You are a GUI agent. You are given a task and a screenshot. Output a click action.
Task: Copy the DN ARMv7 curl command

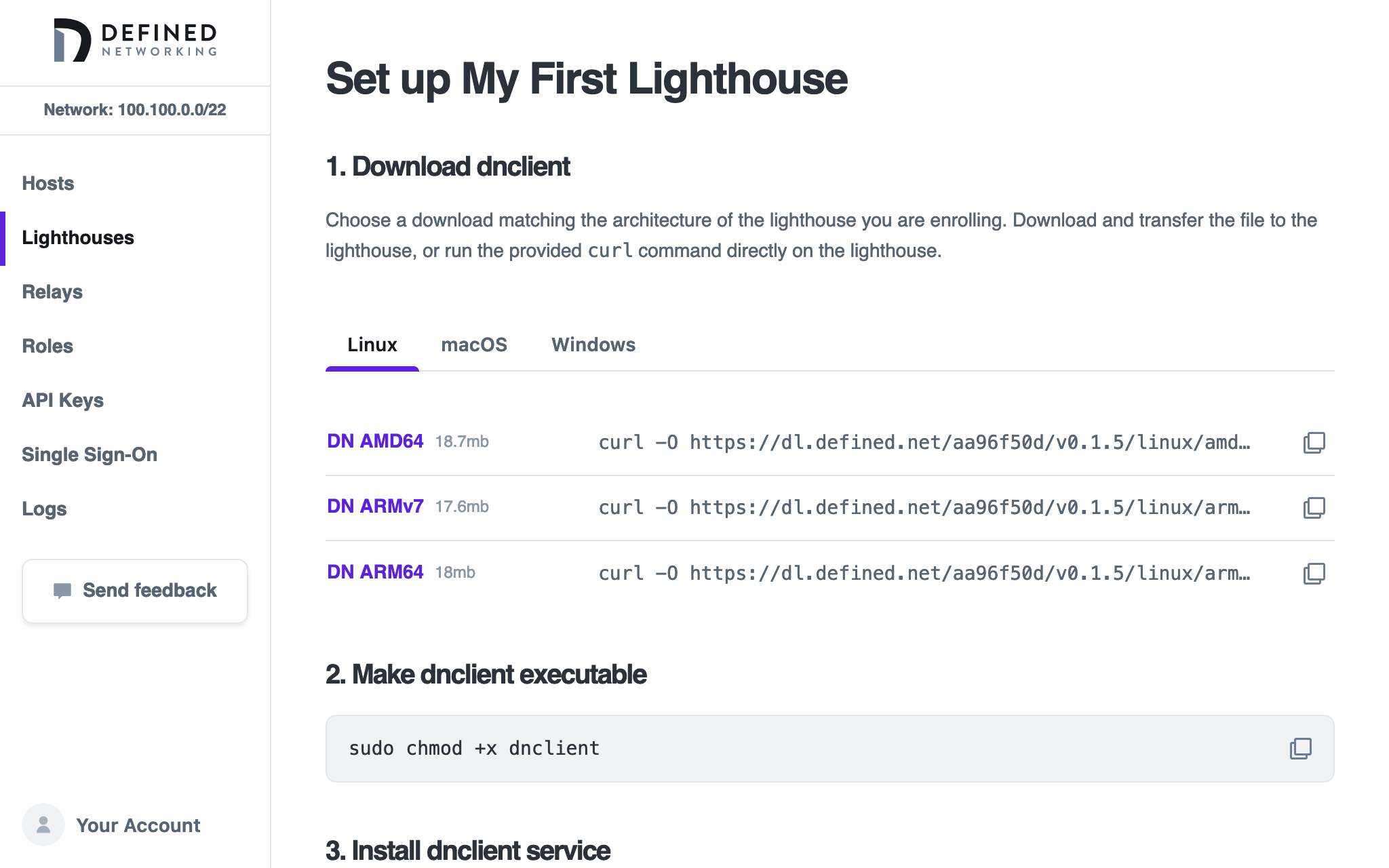point(1314,508)
